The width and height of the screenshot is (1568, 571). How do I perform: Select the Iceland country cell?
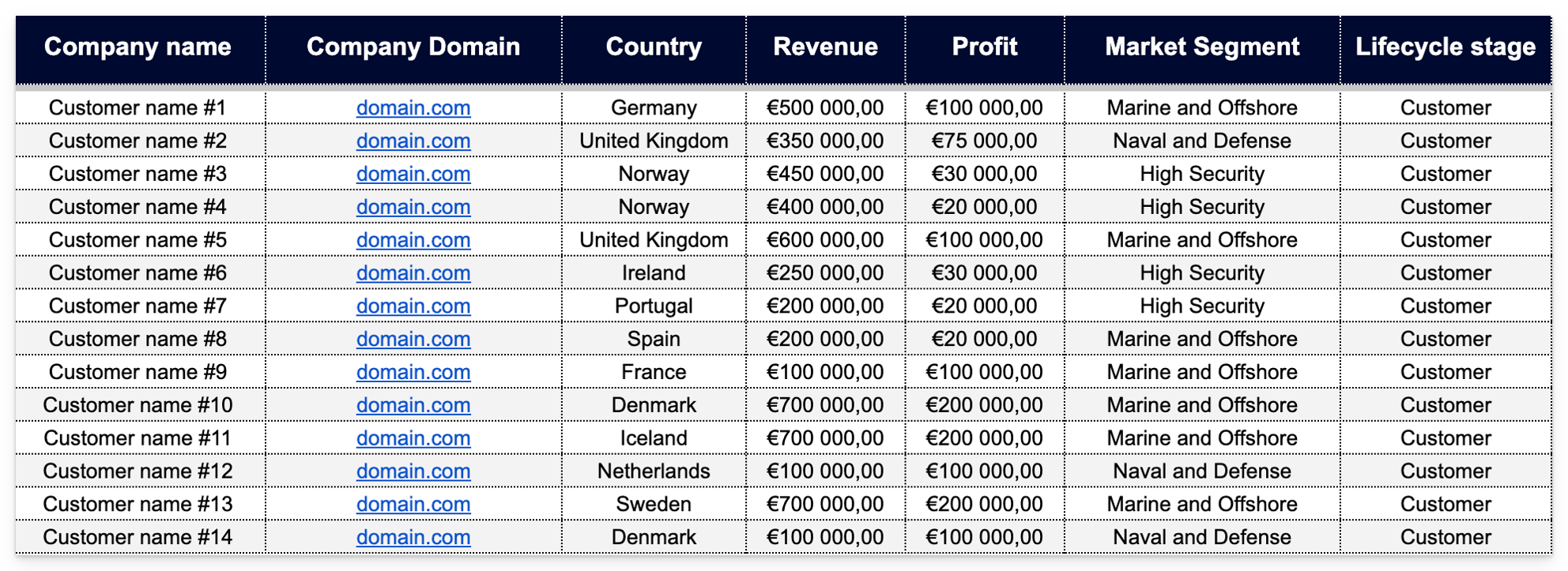(654, 438)
